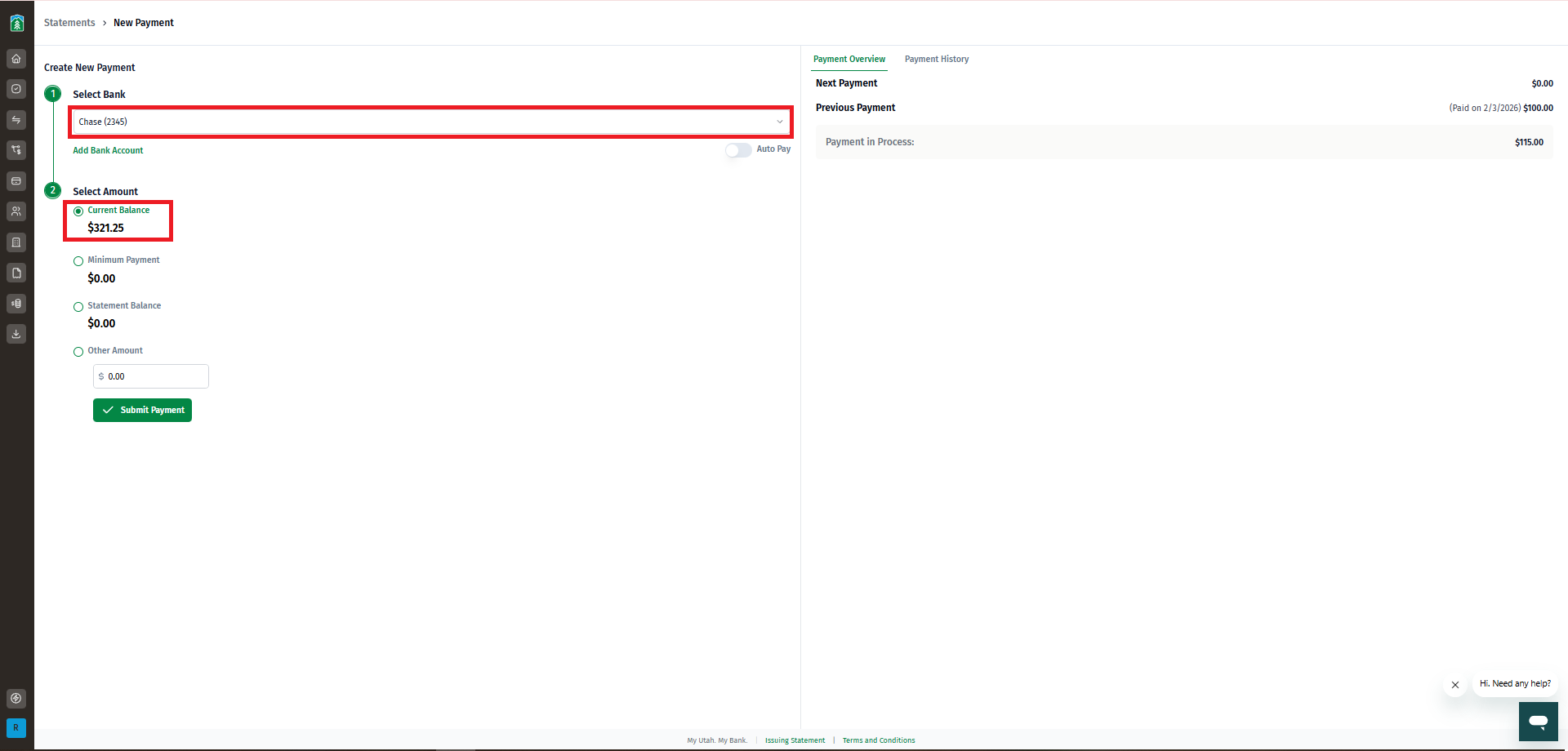Click the Submit Payment button
Screen dimensions: 1568x751
click(142, 410)
